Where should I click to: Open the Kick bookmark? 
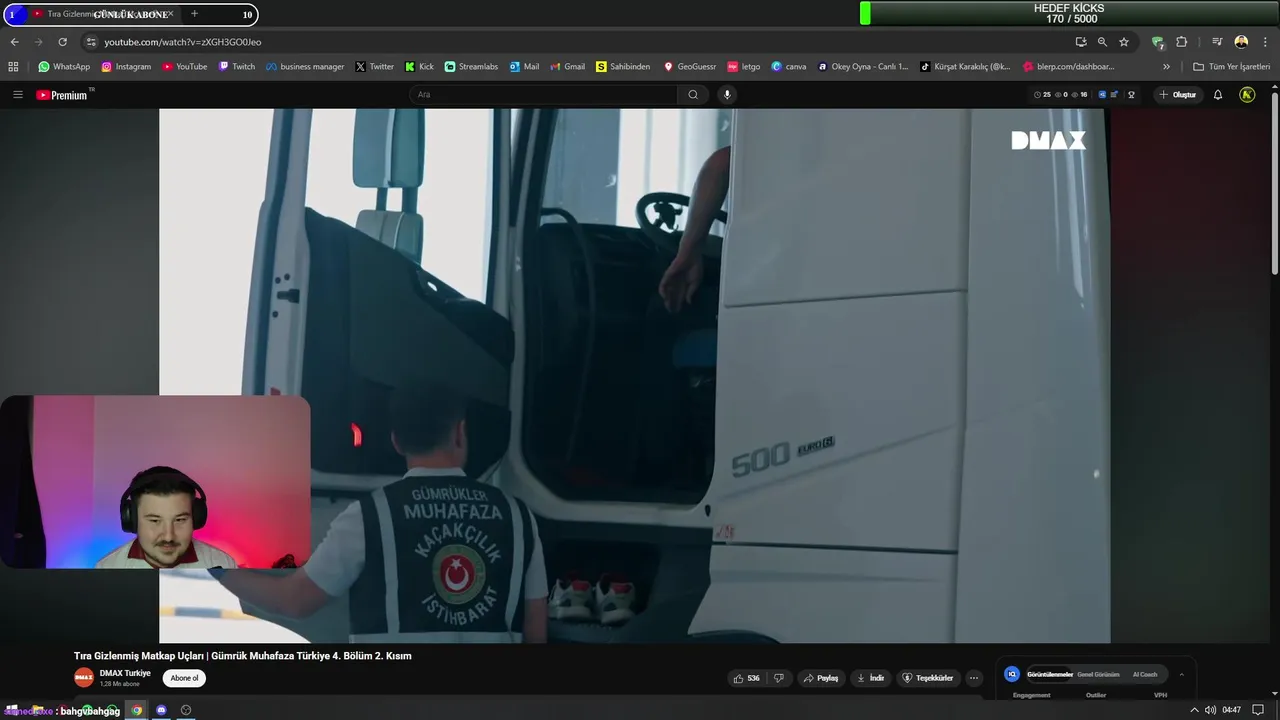[x=419, y=67]
